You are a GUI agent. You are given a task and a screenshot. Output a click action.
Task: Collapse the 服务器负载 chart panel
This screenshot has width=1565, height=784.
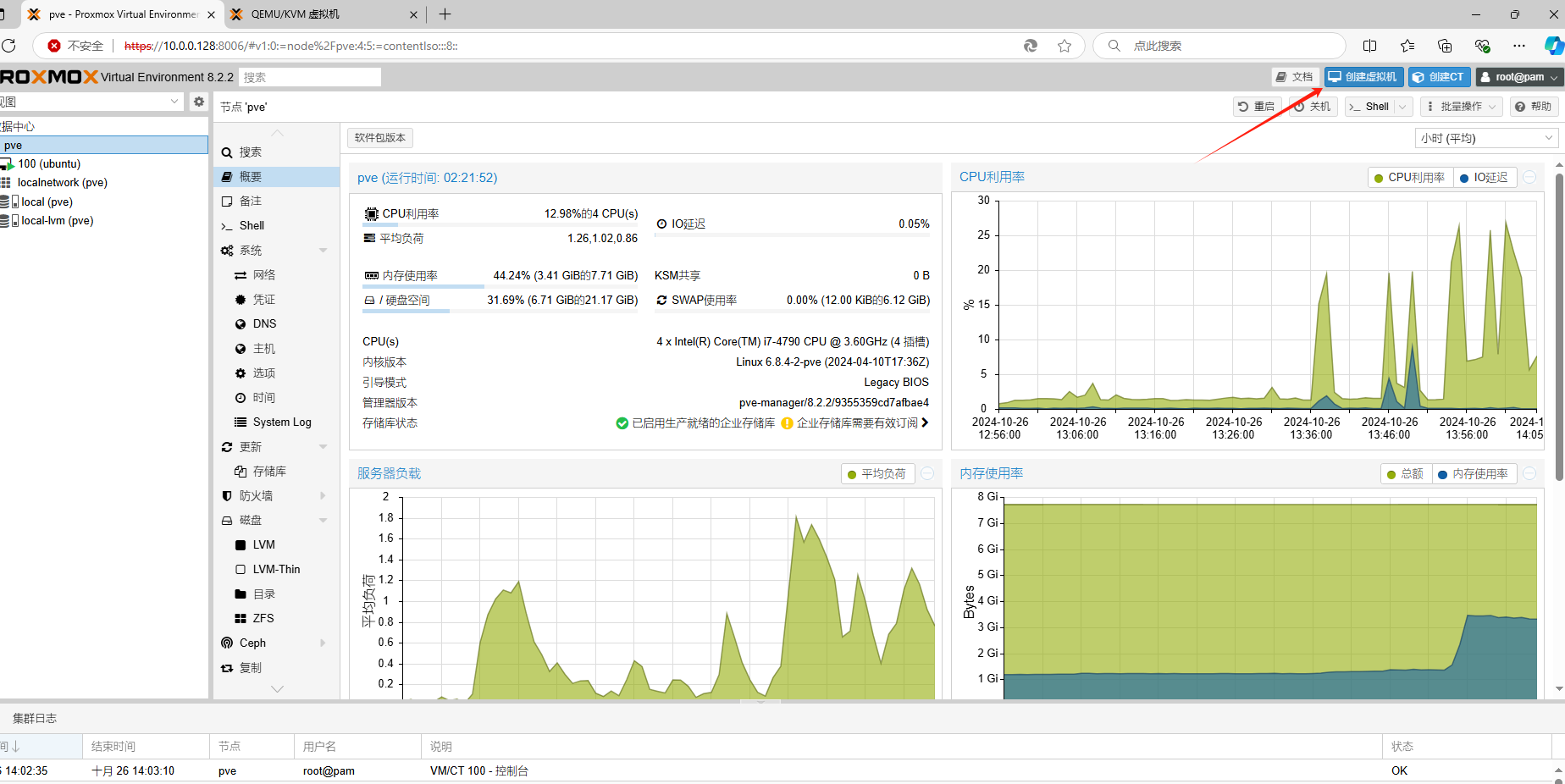pyautogui.click(x=927, y=473)
